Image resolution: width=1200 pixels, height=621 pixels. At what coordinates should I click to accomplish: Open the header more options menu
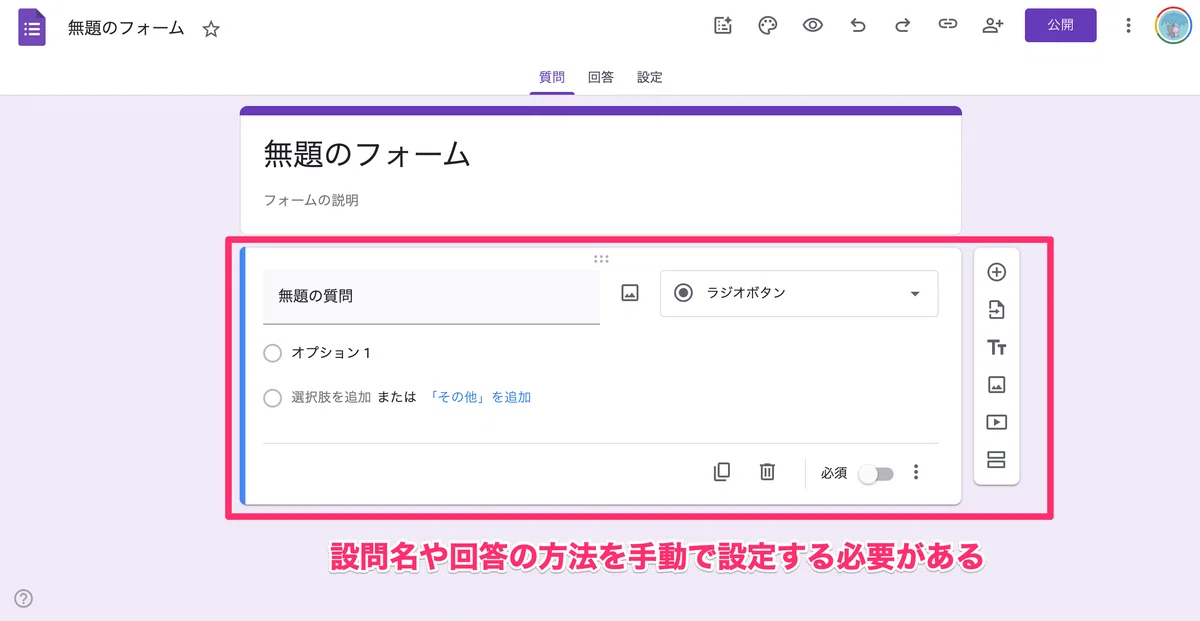click(1128, 26)
